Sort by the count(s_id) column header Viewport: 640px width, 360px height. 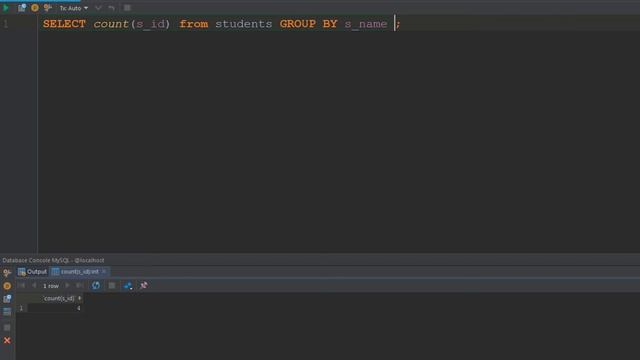59,298
